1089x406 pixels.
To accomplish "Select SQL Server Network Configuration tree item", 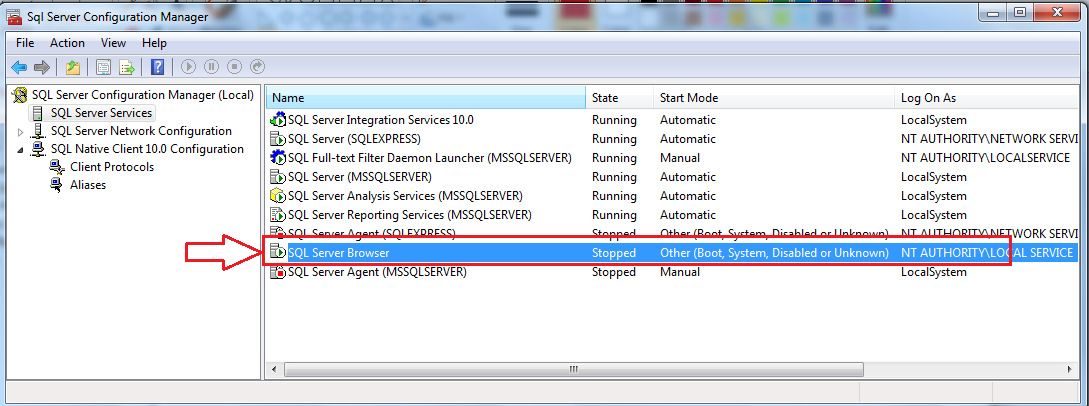I will (141, 130).
